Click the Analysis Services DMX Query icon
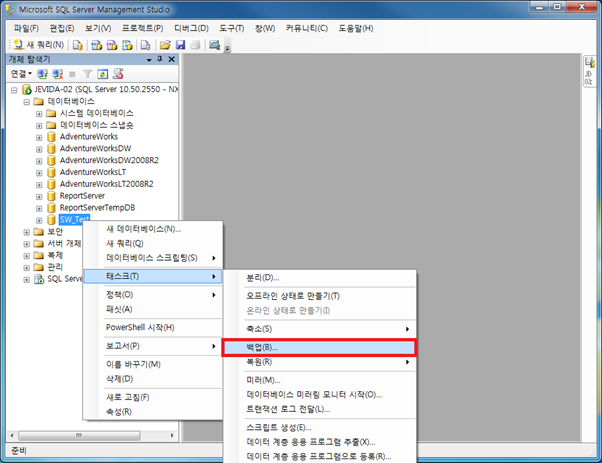This screenshot has height=463, width=602. 112,45
